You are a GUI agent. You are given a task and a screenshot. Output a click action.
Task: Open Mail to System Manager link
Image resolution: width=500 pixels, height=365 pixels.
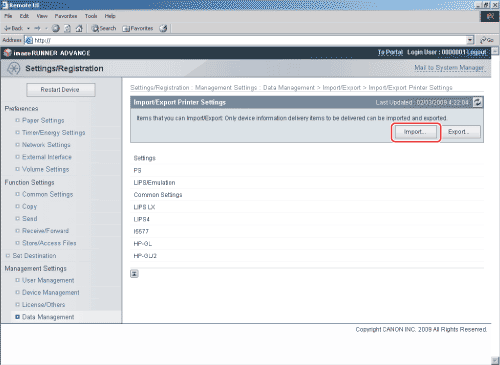449,68
